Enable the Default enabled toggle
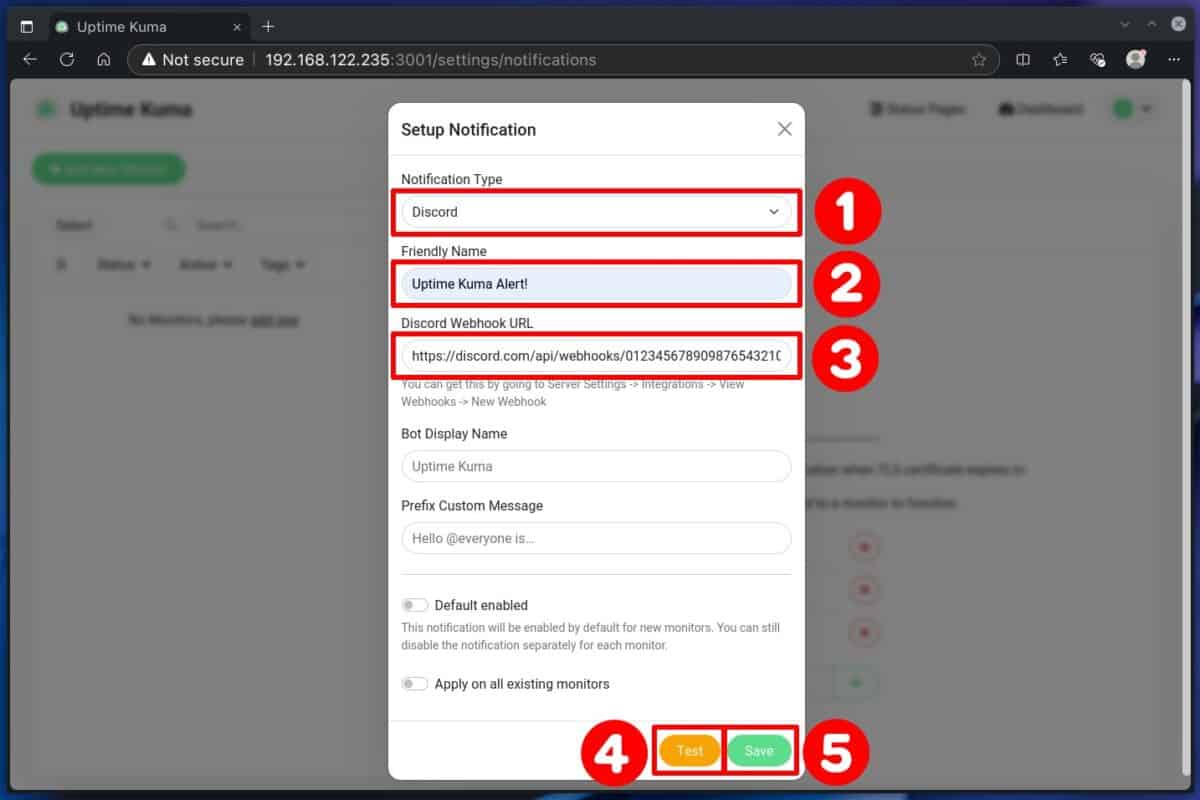 click(x=415, y=604)
